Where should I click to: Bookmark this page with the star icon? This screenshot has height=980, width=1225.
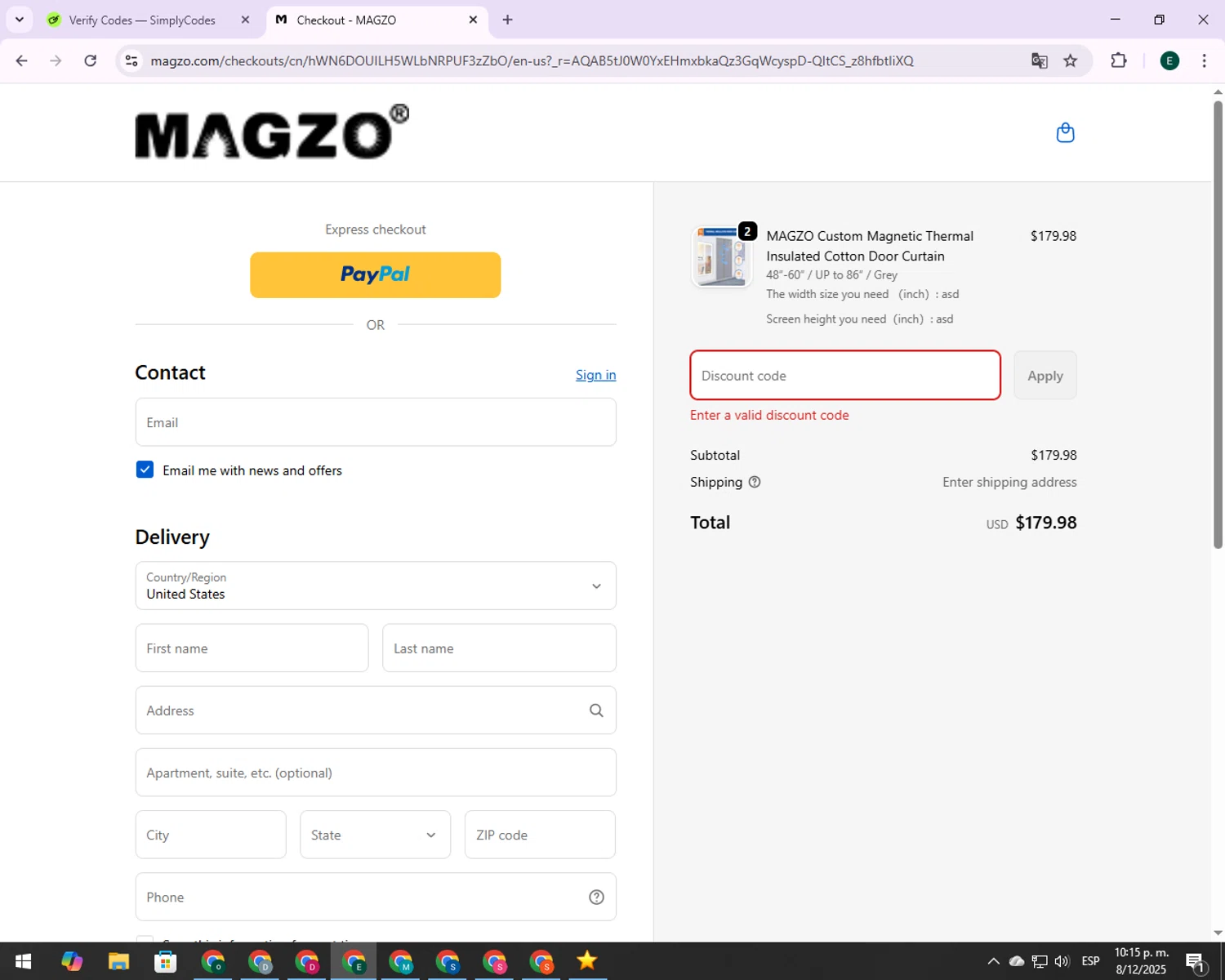click(x=1071, y=60)
